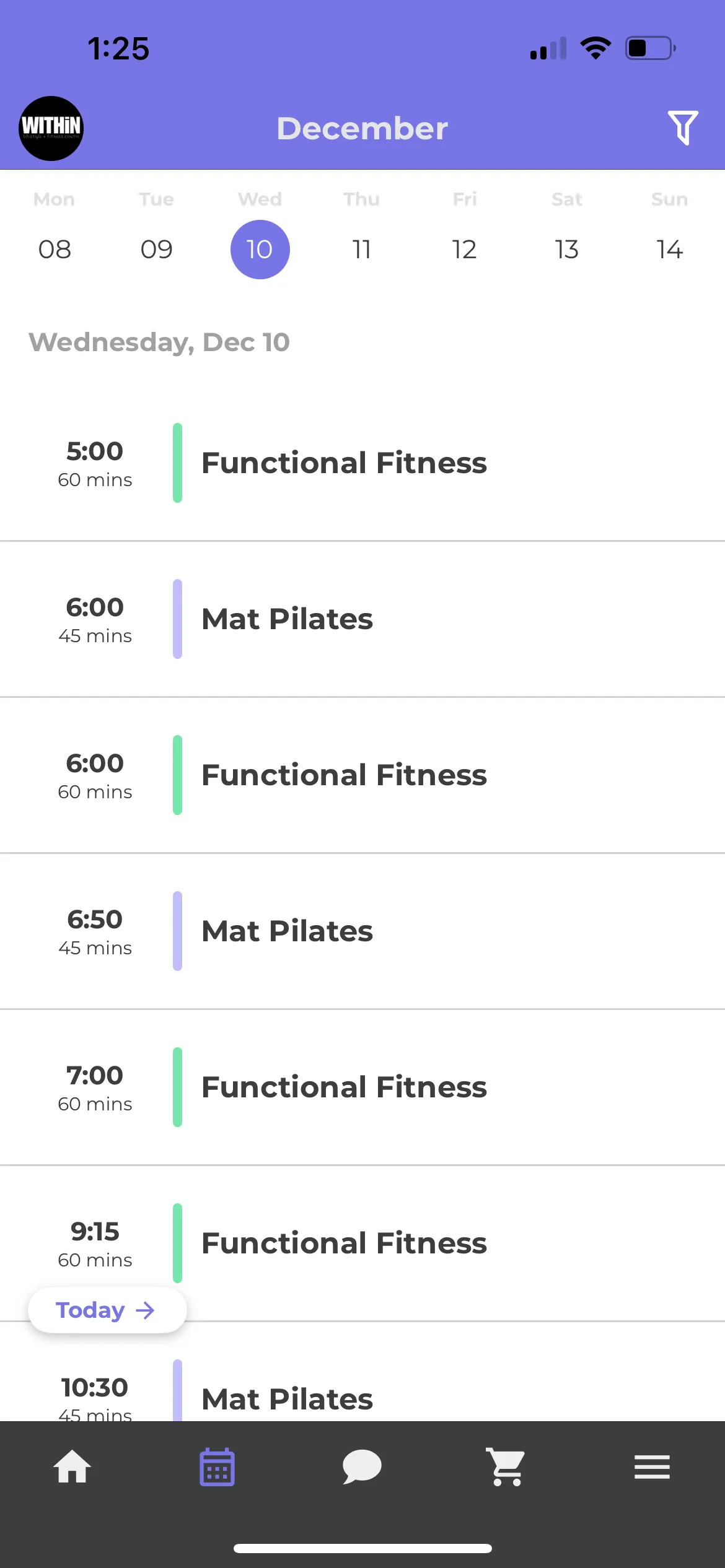Go to the Home tab icon

pos(72,1467)
